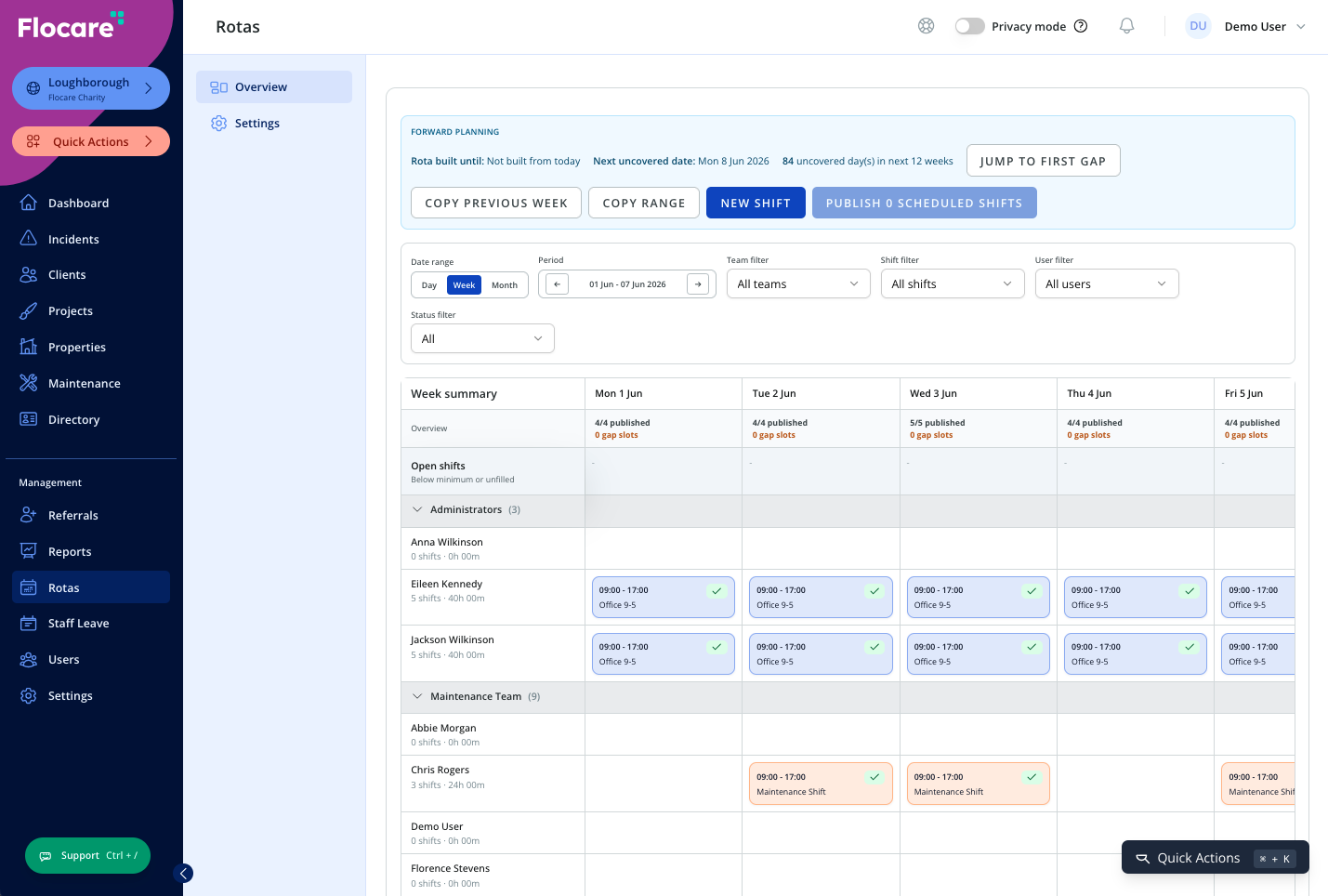The height and width of the screenshot is (896, 1328).
Task: Expand the Loughborough organisation switcher
Action: 91,88
